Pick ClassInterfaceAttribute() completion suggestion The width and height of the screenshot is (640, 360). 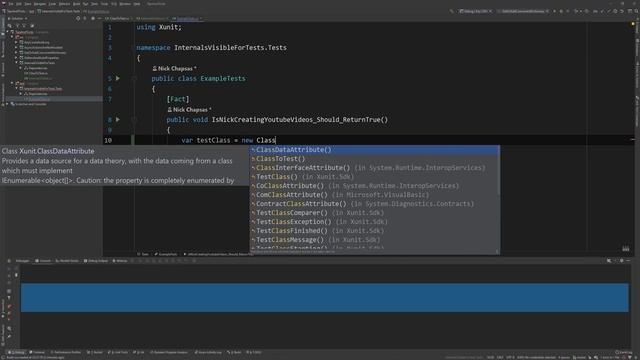click(x=374, y=168)
